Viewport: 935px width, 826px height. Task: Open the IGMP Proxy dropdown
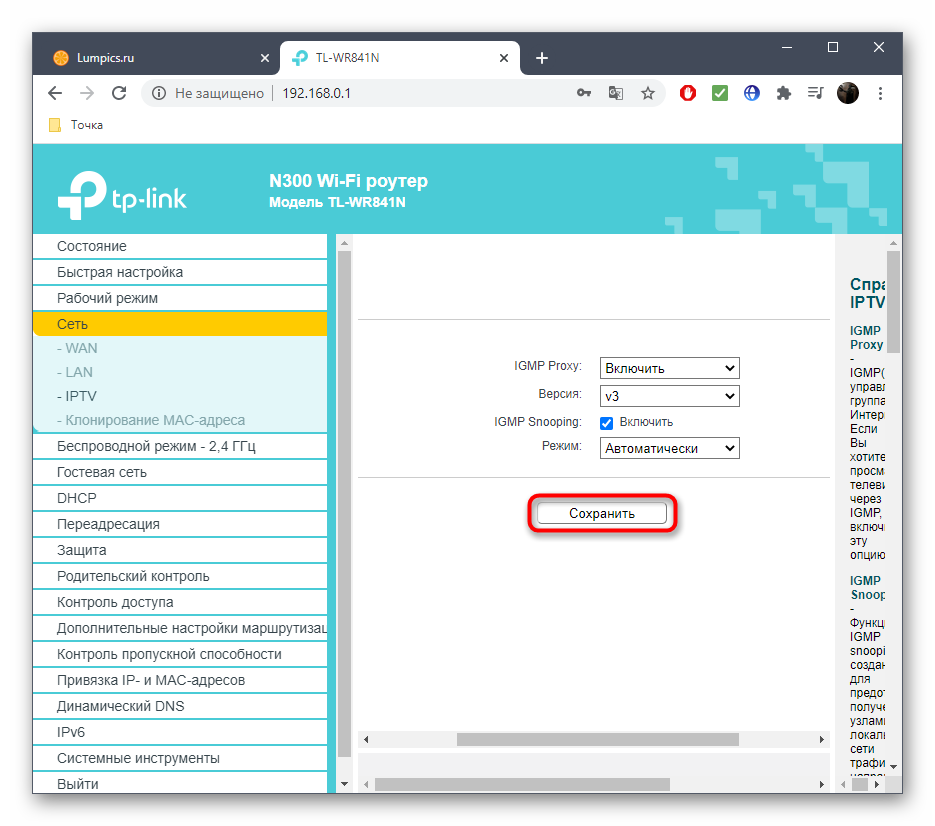669,368
